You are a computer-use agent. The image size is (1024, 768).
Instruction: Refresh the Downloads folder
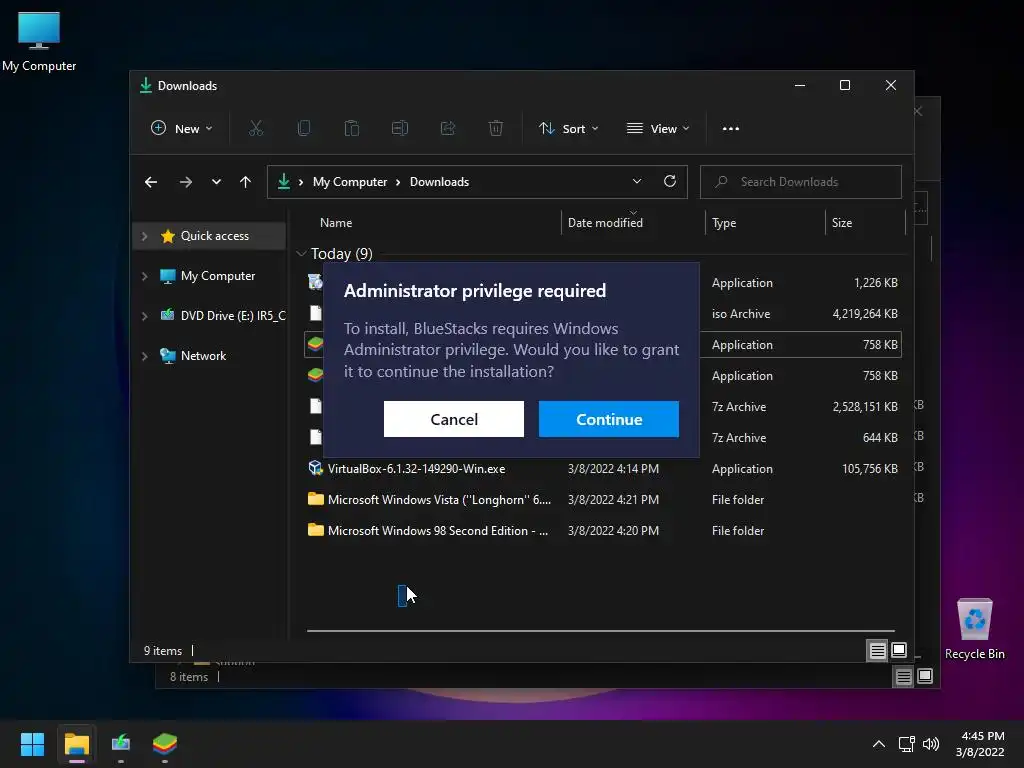669,182
